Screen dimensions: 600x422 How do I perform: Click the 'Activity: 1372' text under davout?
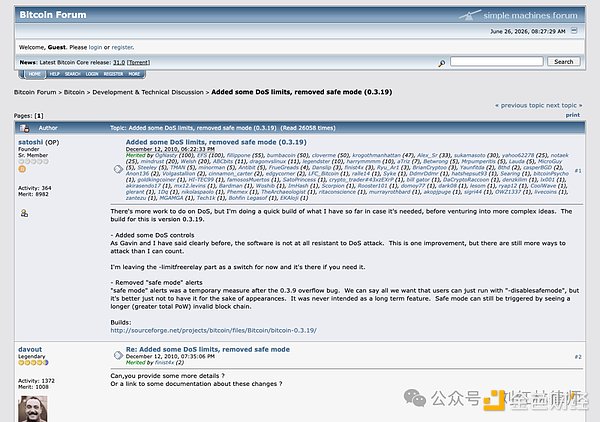pos(36,381)
